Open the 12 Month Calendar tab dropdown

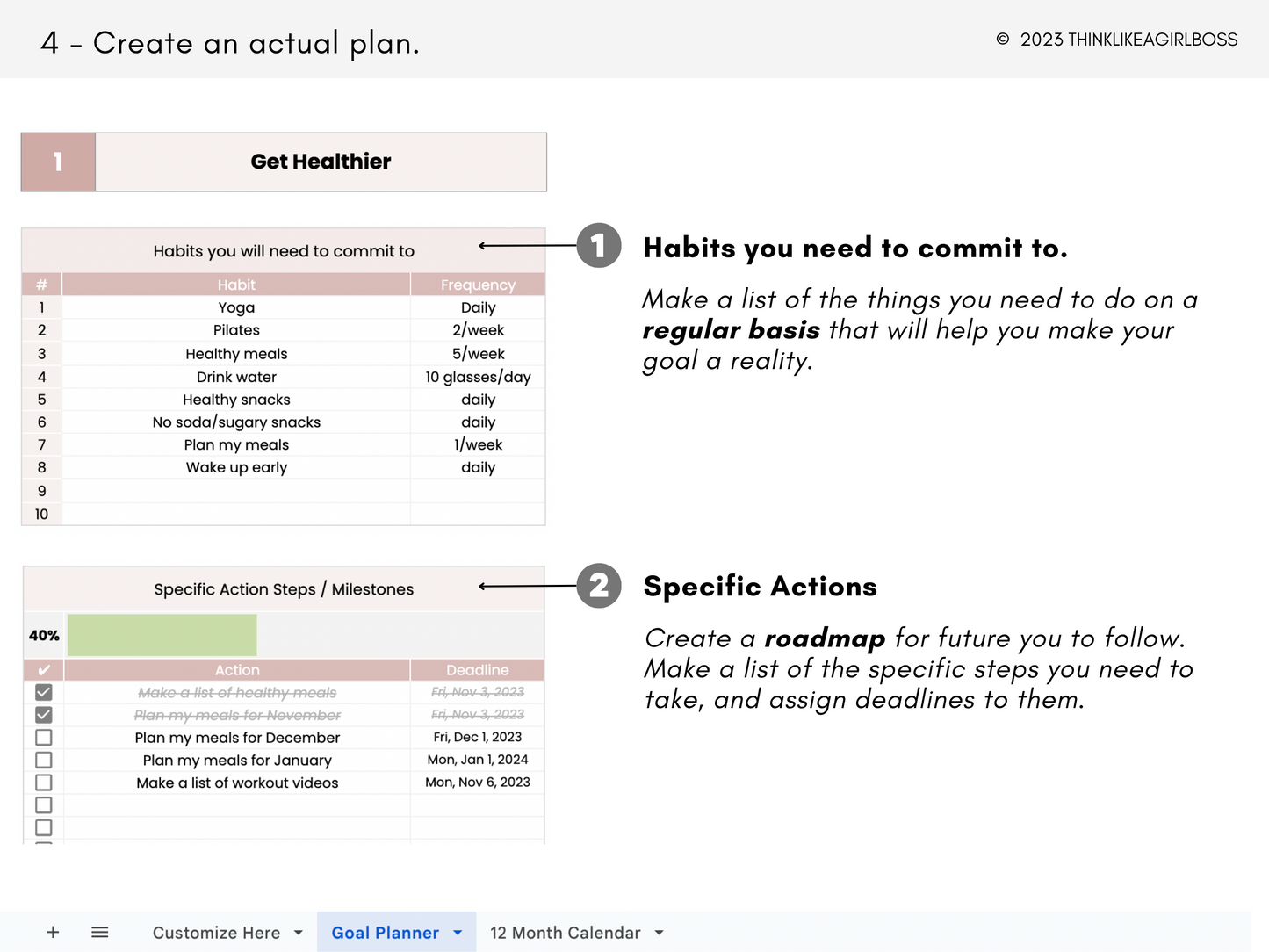(660, 933)
